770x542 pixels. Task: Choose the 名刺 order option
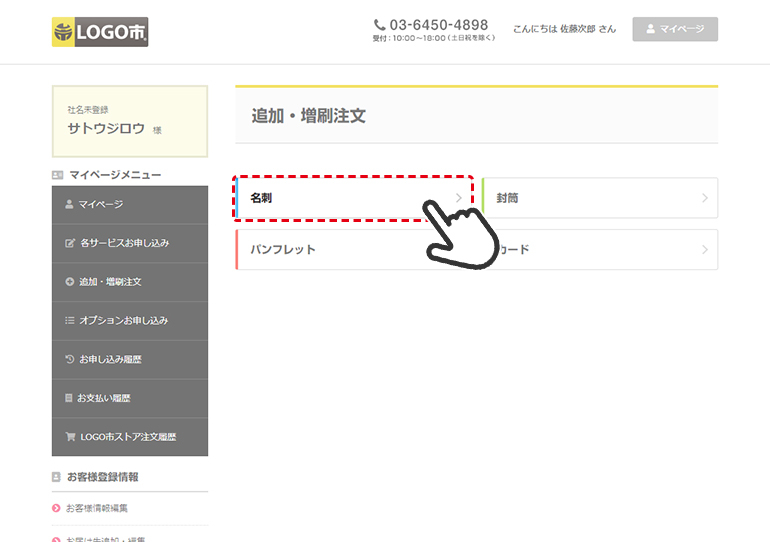tap(354, 198)
